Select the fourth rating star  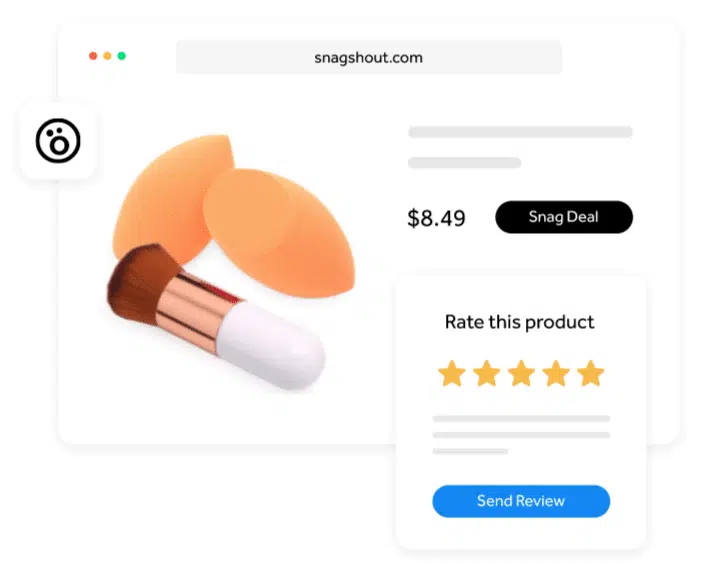pos(556,373)
